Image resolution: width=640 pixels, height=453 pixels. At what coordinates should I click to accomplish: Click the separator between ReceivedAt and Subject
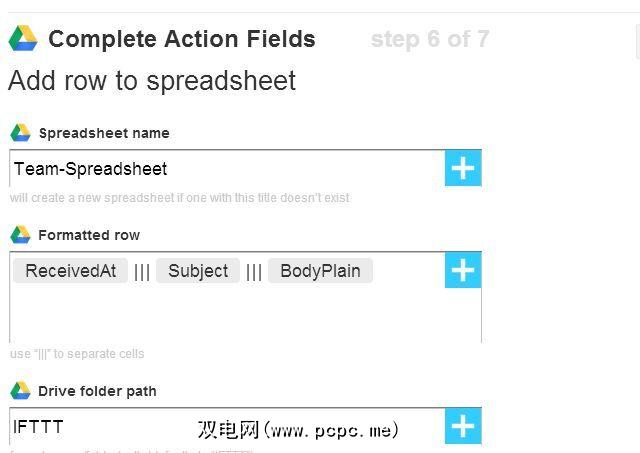142,272
